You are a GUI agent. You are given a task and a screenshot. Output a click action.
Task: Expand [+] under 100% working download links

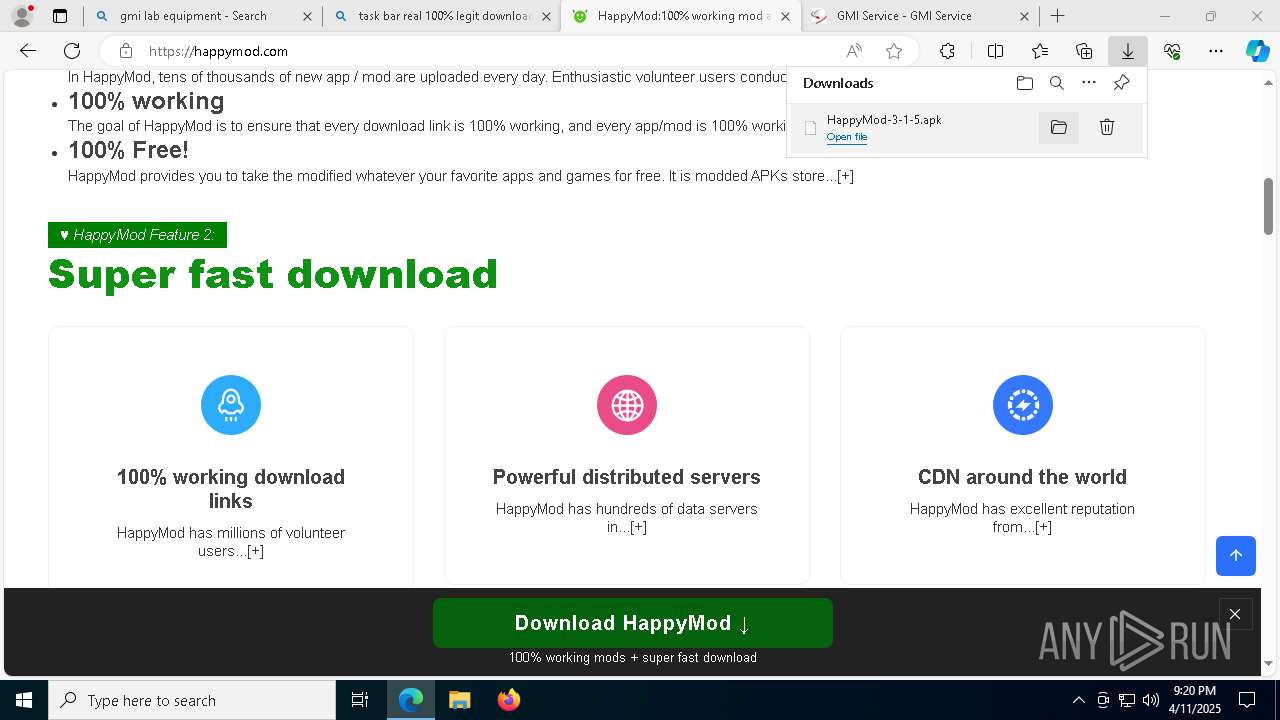[255, 551]
